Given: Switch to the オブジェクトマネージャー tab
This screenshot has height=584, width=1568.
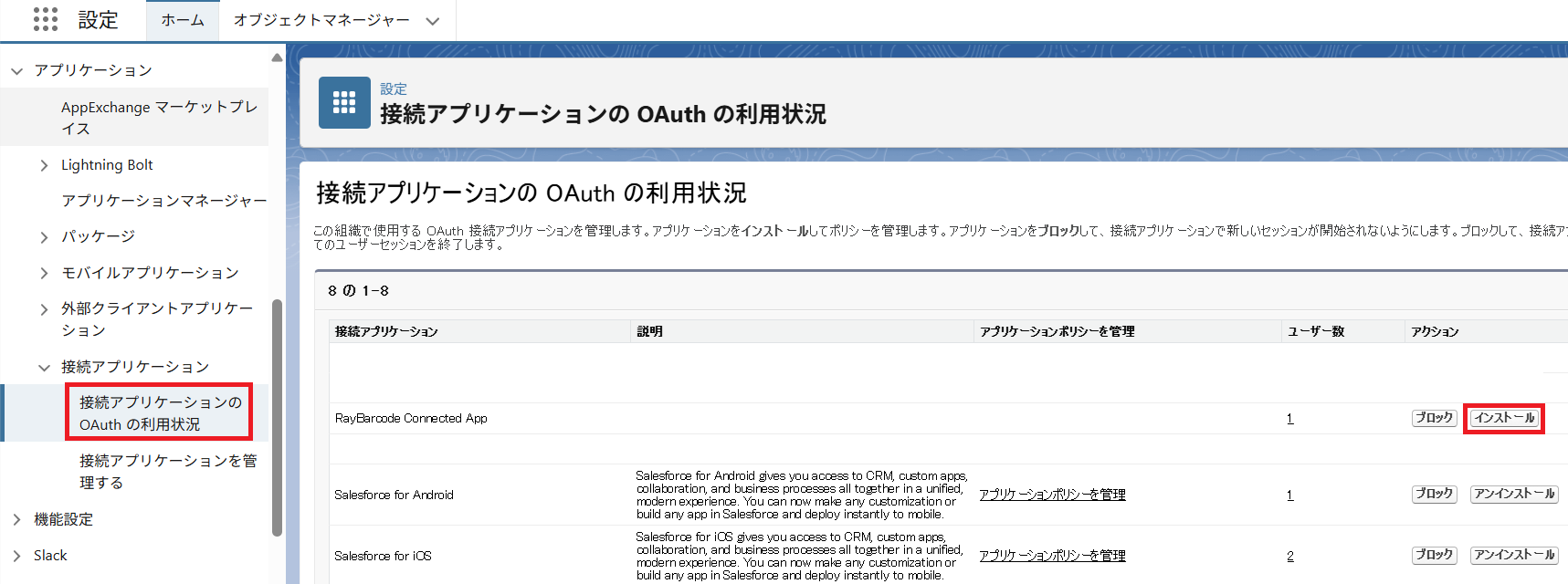Looking at the screenshot, I should tap(321, 20).
